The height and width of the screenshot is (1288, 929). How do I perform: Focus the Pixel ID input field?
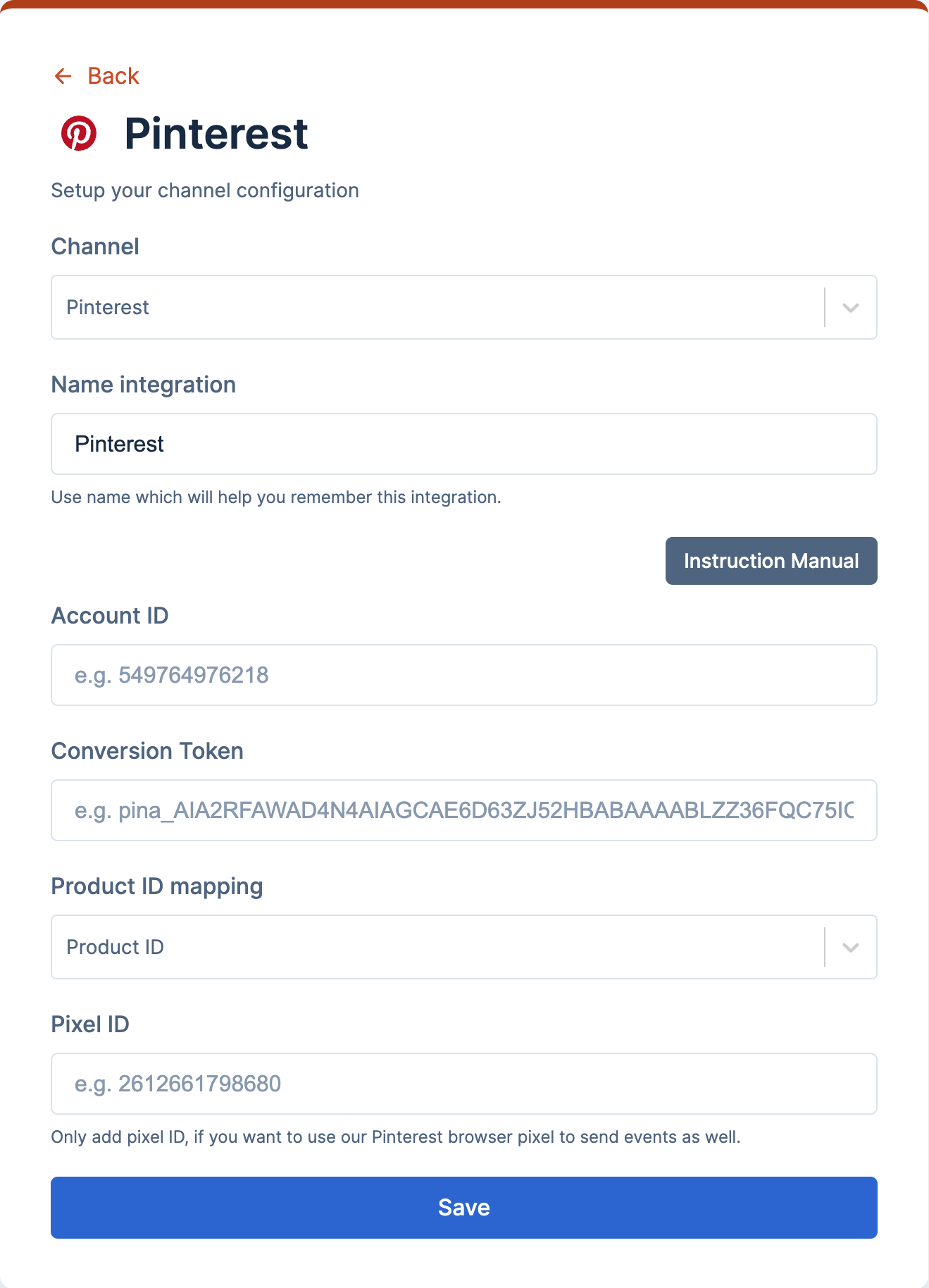pyautogui.click(x=463, y=1084)
